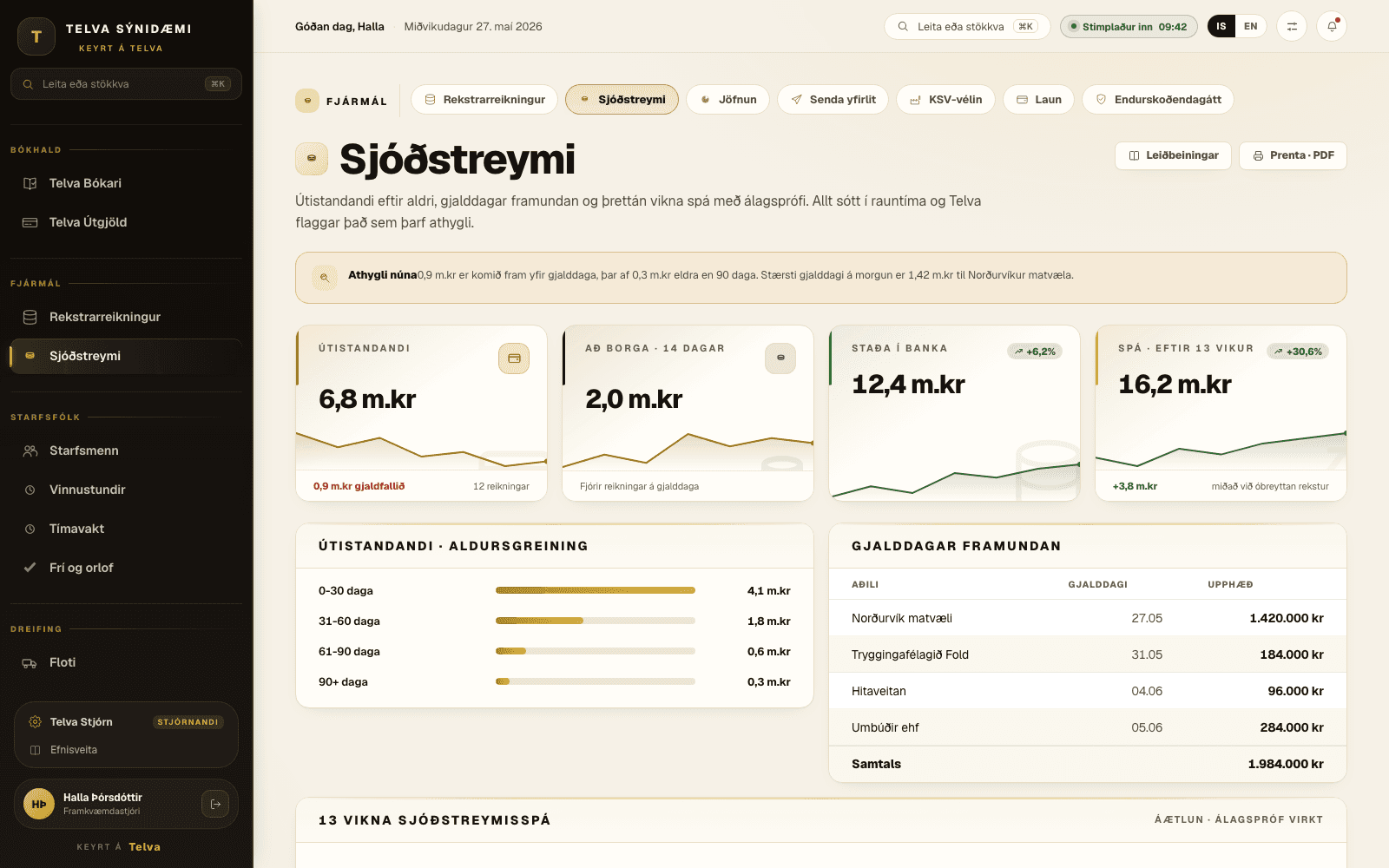The image size is (1389, 868).
Task: Open Efnisveita in sidebar
Action: click(126, 750)
